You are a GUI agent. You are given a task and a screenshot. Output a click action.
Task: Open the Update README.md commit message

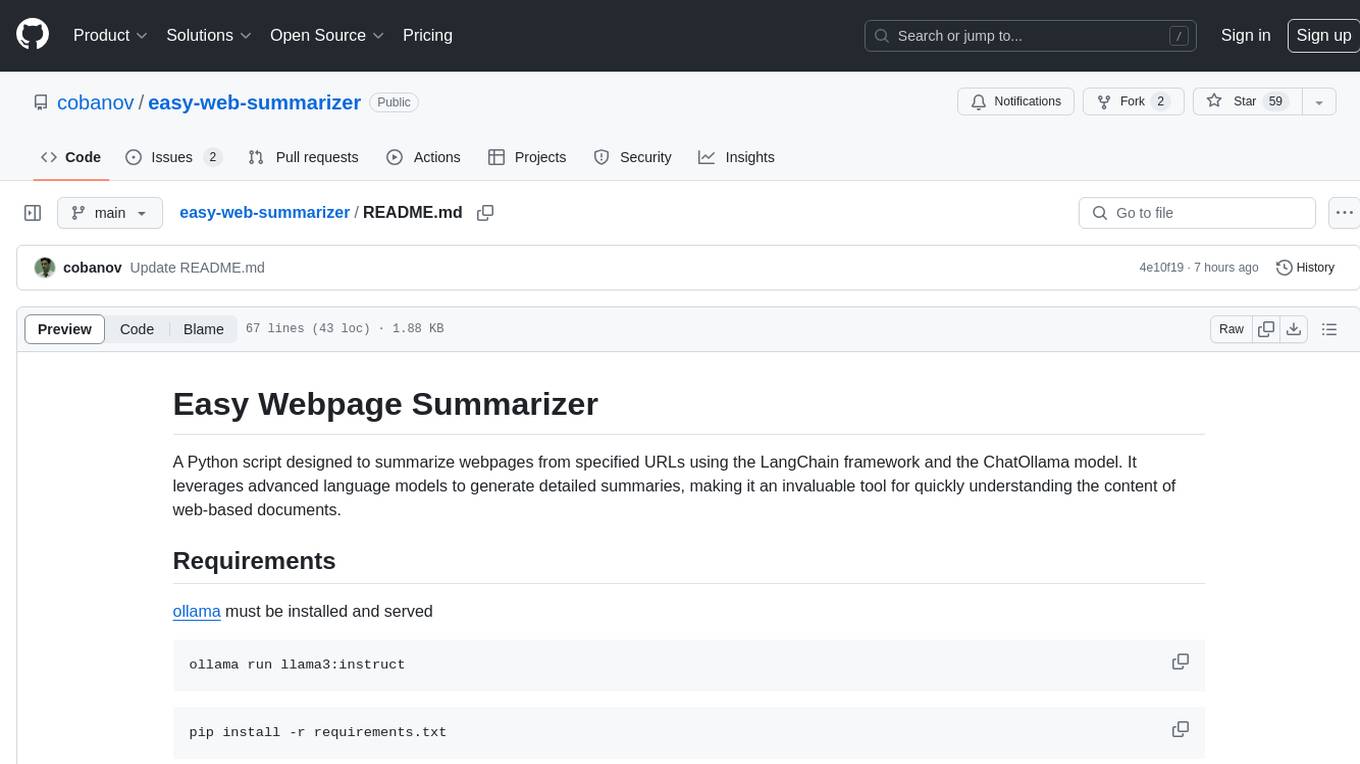197,268
